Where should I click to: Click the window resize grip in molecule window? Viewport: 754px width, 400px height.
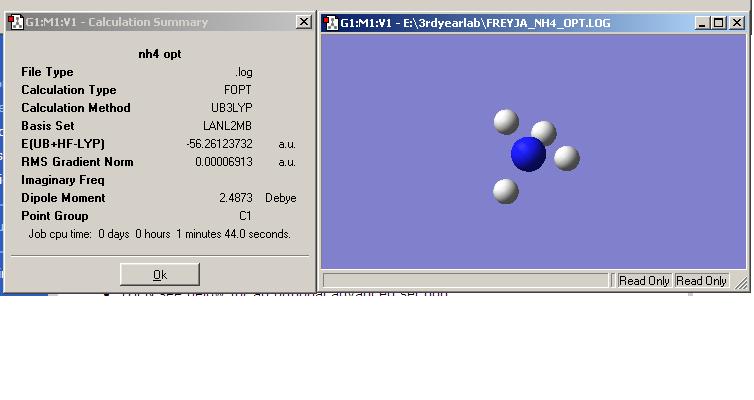pyautogui.click(x=741, y=283)
